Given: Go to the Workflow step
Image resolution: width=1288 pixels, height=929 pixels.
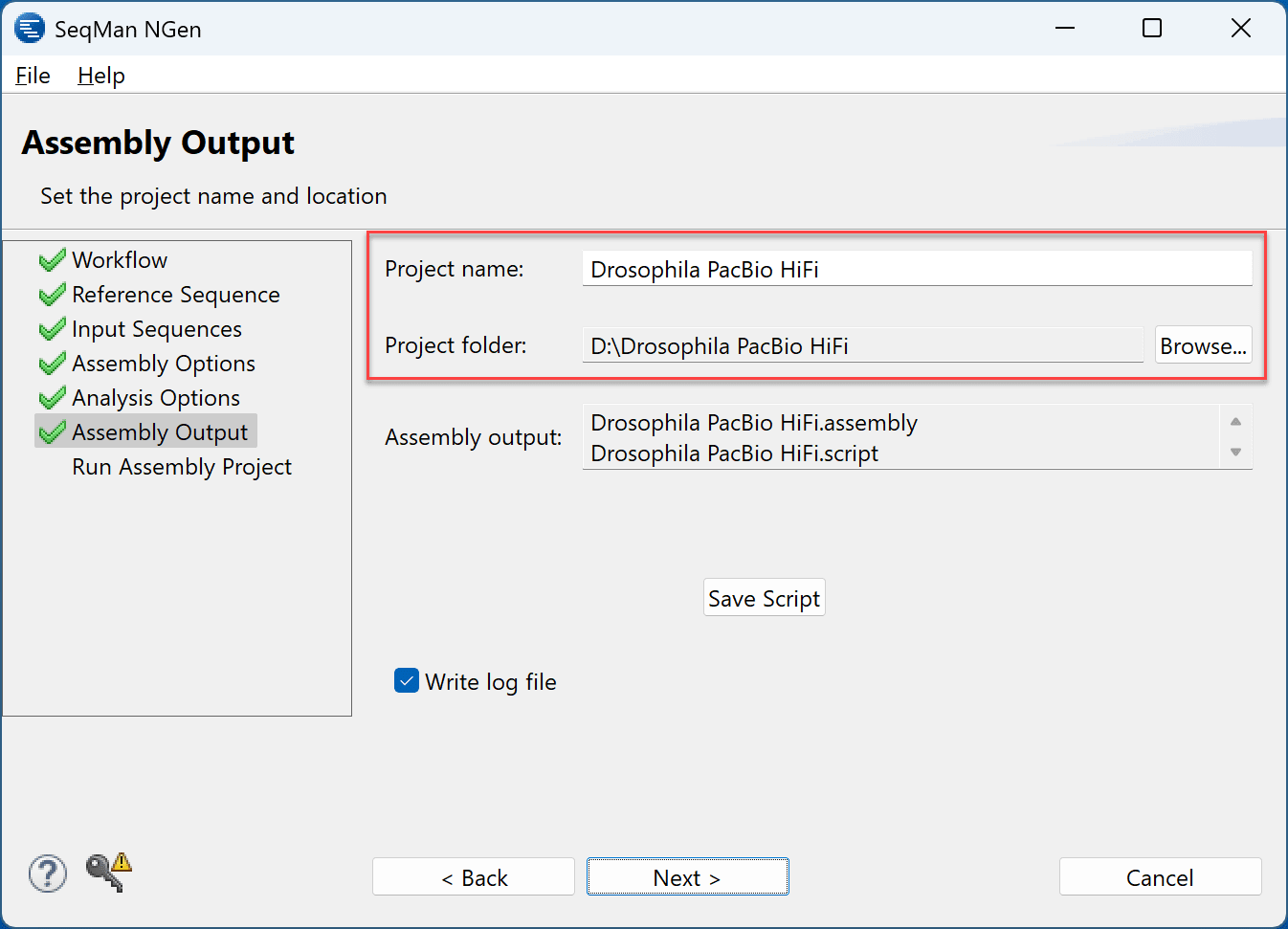Looking at the screenshot, I should coord(120,260).
